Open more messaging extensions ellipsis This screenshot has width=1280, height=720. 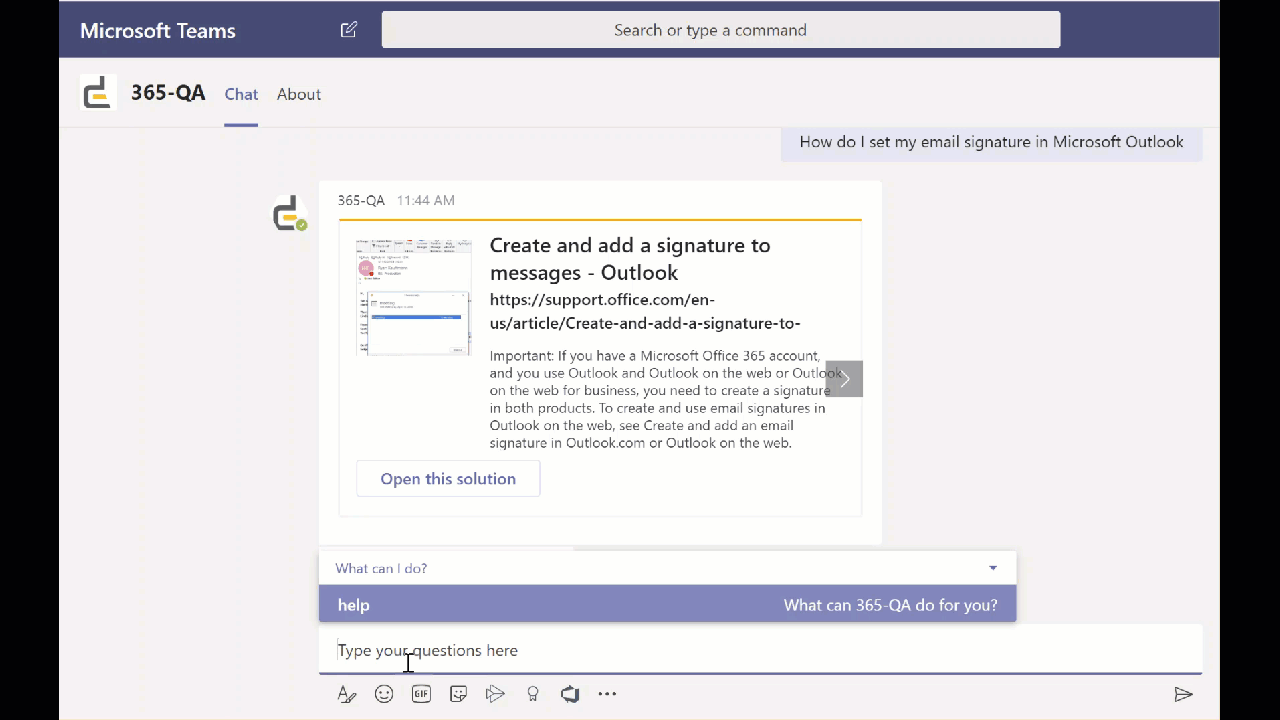pos(607,694)
